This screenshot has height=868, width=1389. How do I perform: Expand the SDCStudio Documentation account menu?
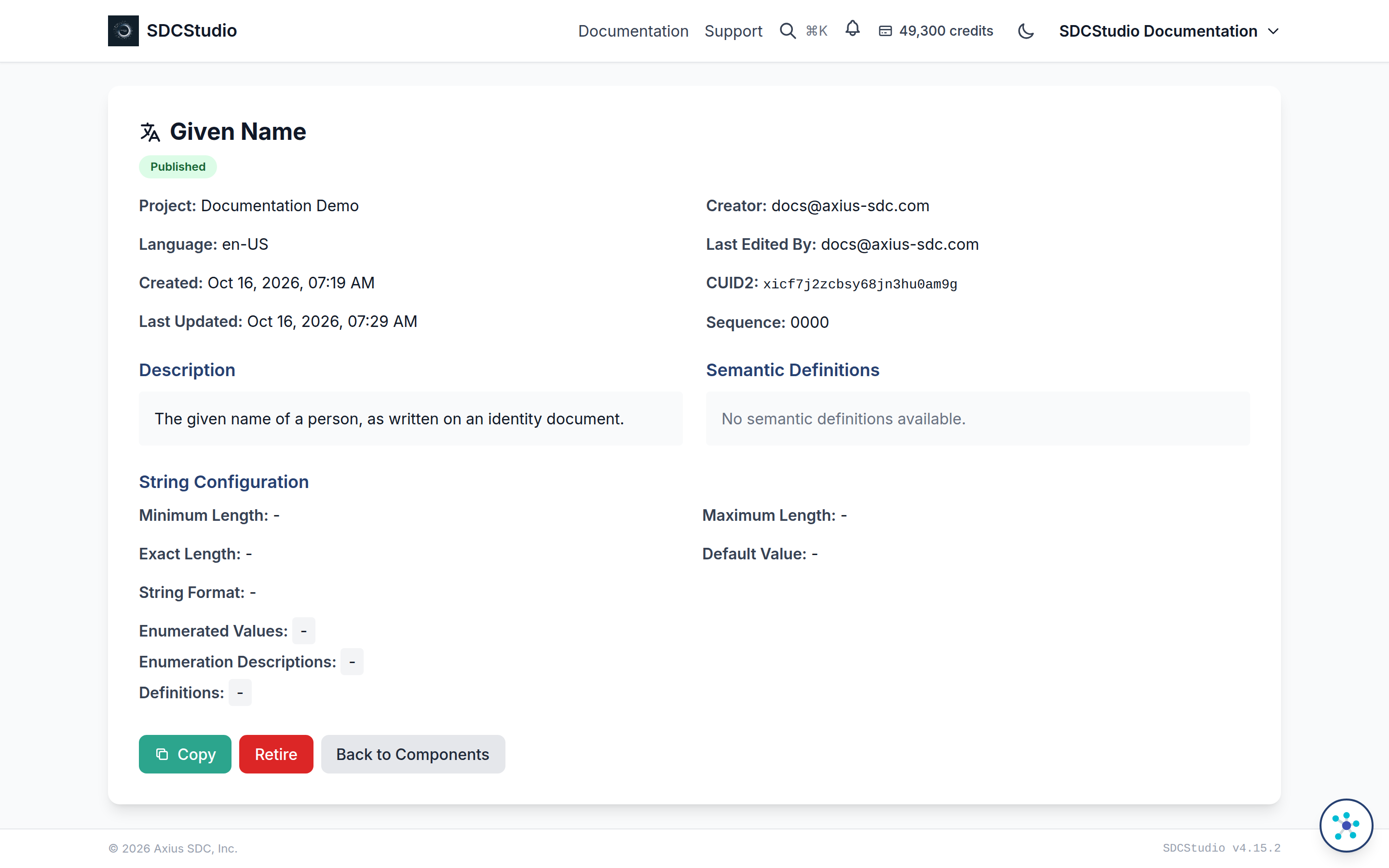pyautogui.click(x=1169, y=31)
